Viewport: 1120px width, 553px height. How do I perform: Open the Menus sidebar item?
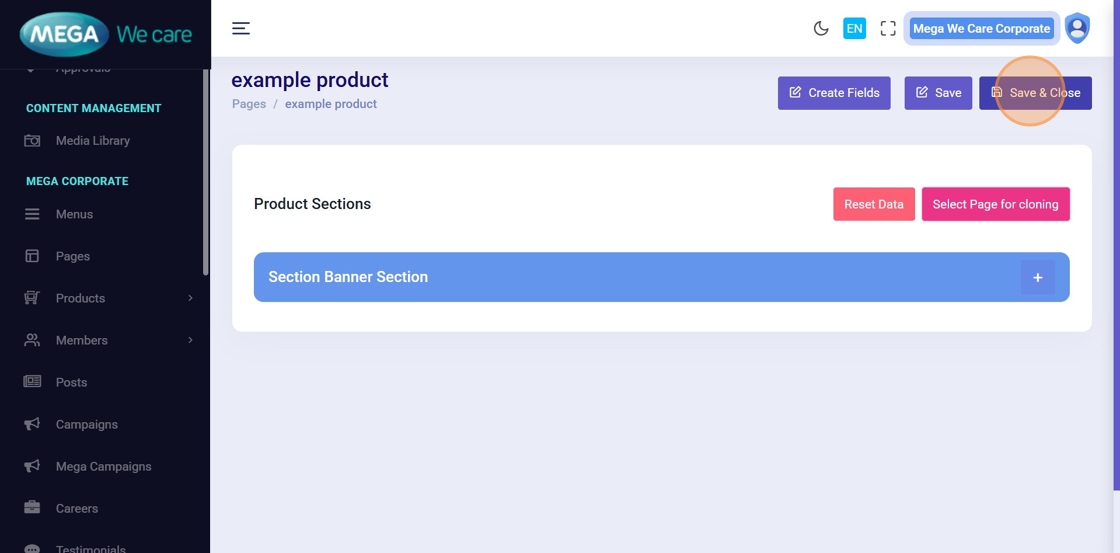pos(74,214)
